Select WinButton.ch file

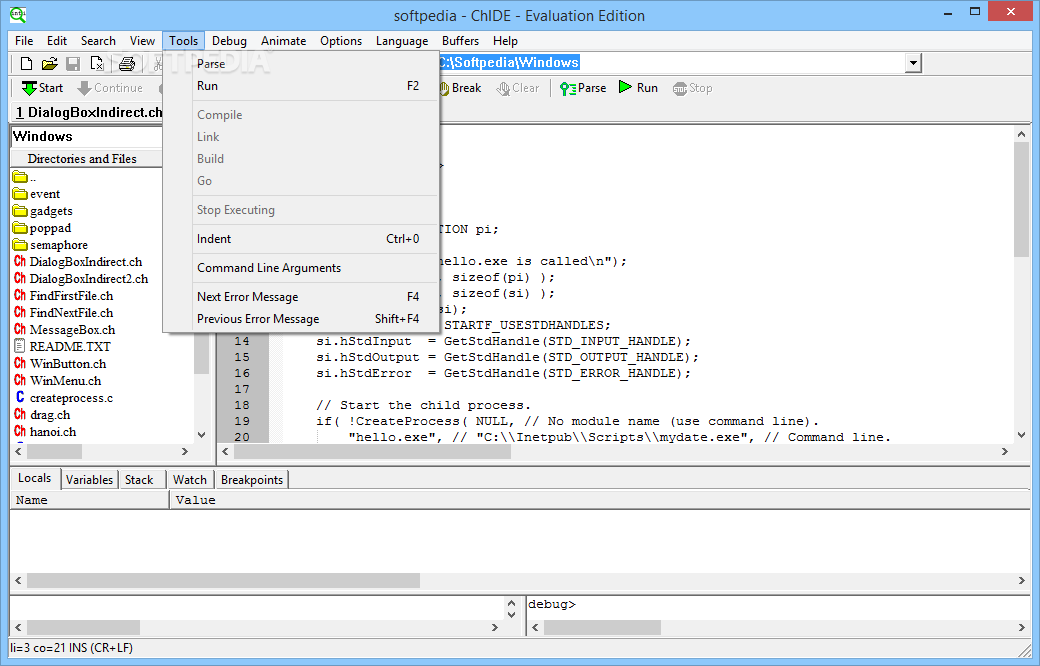click(60, 364)
